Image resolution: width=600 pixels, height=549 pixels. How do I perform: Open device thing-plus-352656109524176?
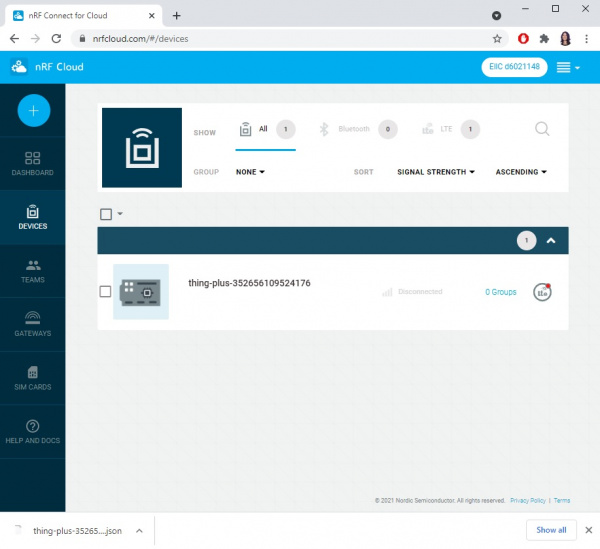click(x=249, y=283)
